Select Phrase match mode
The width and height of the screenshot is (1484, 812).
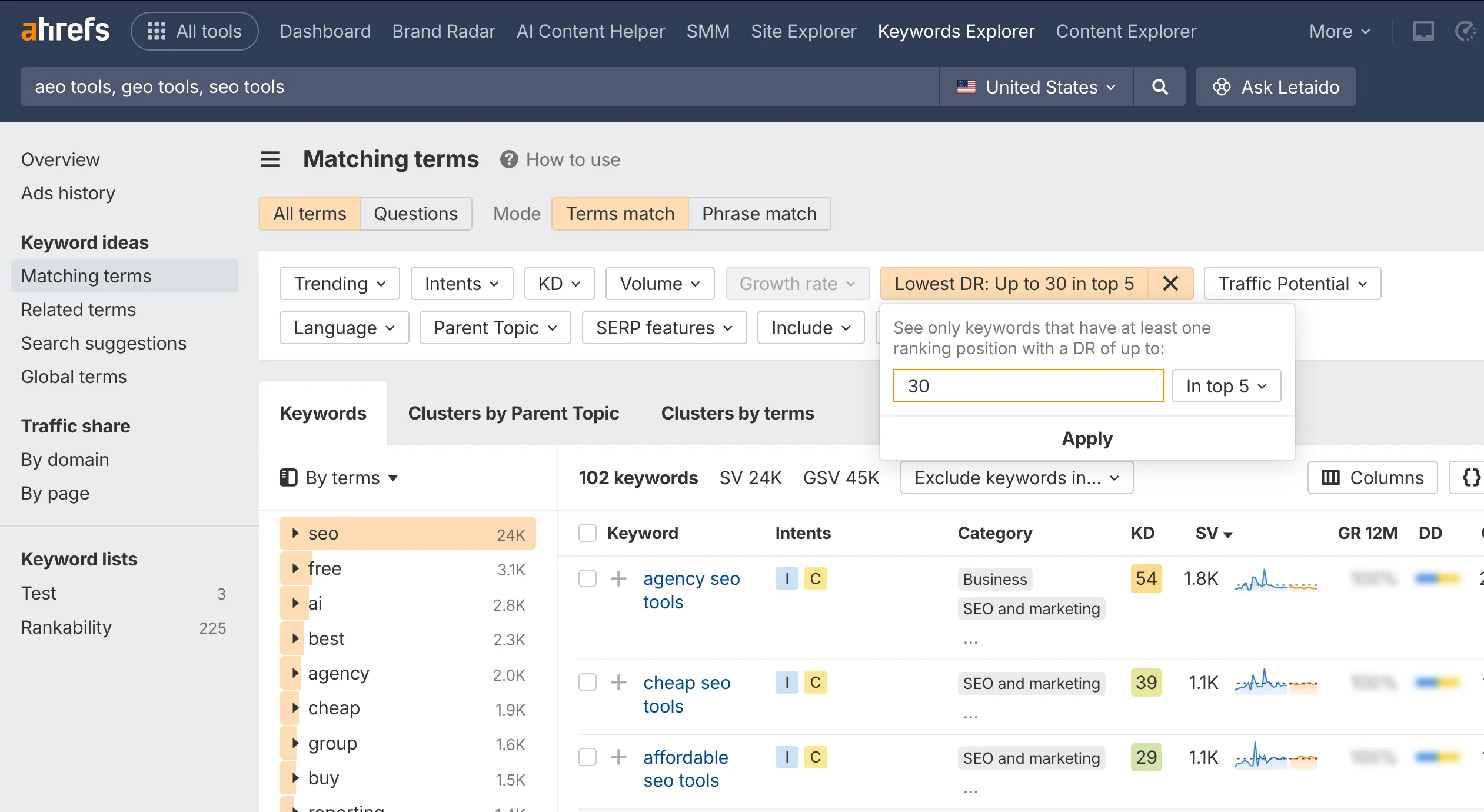[759, 214]
